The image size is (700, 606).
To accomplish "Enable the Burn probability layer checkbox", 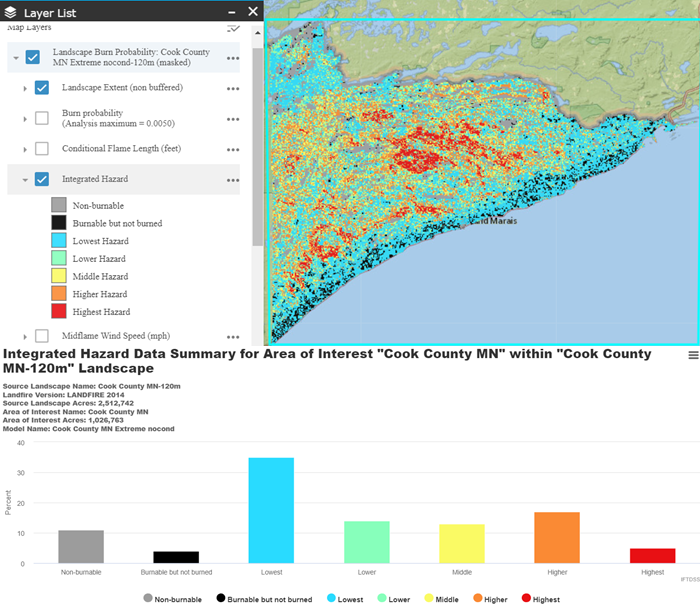I will pos(42,118).
